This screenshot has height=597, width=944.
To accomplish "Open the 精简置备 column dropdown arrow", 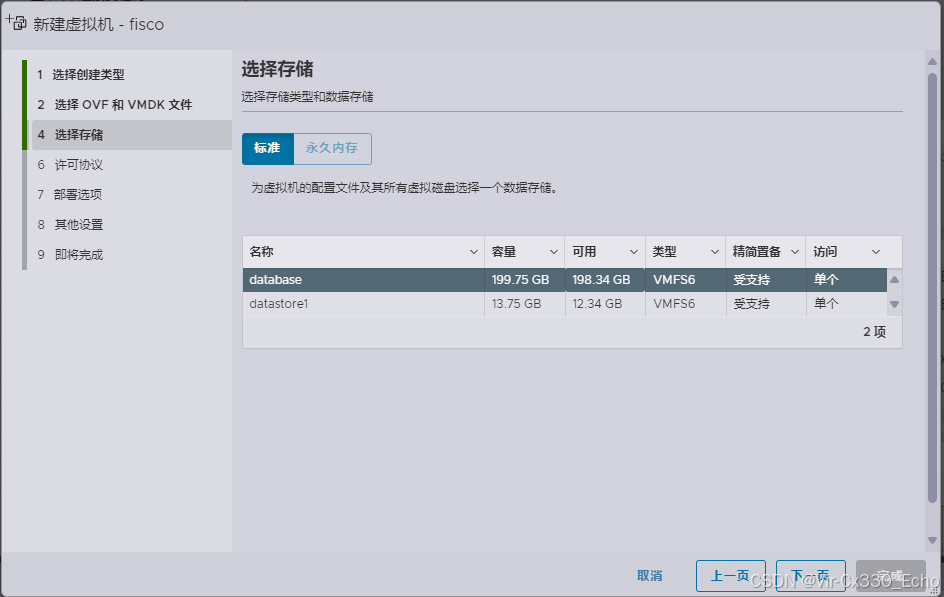I will tap(795, 252).
